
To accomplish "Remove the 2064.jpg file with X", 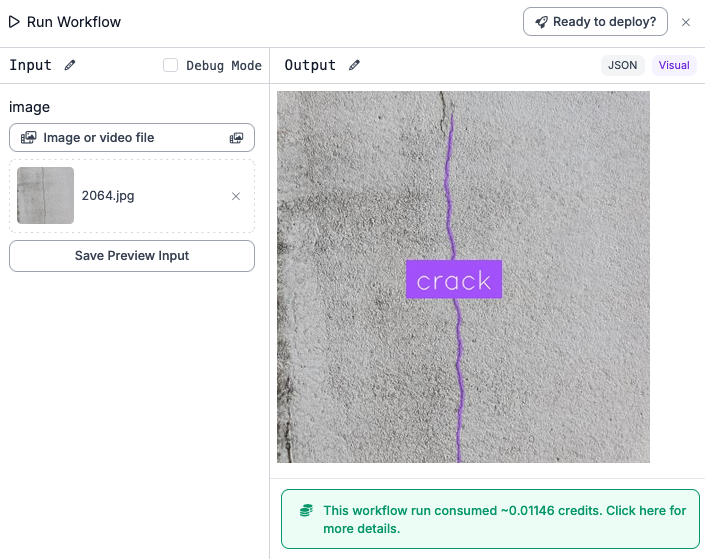I will pyautogui.click(x=236, y=196).
